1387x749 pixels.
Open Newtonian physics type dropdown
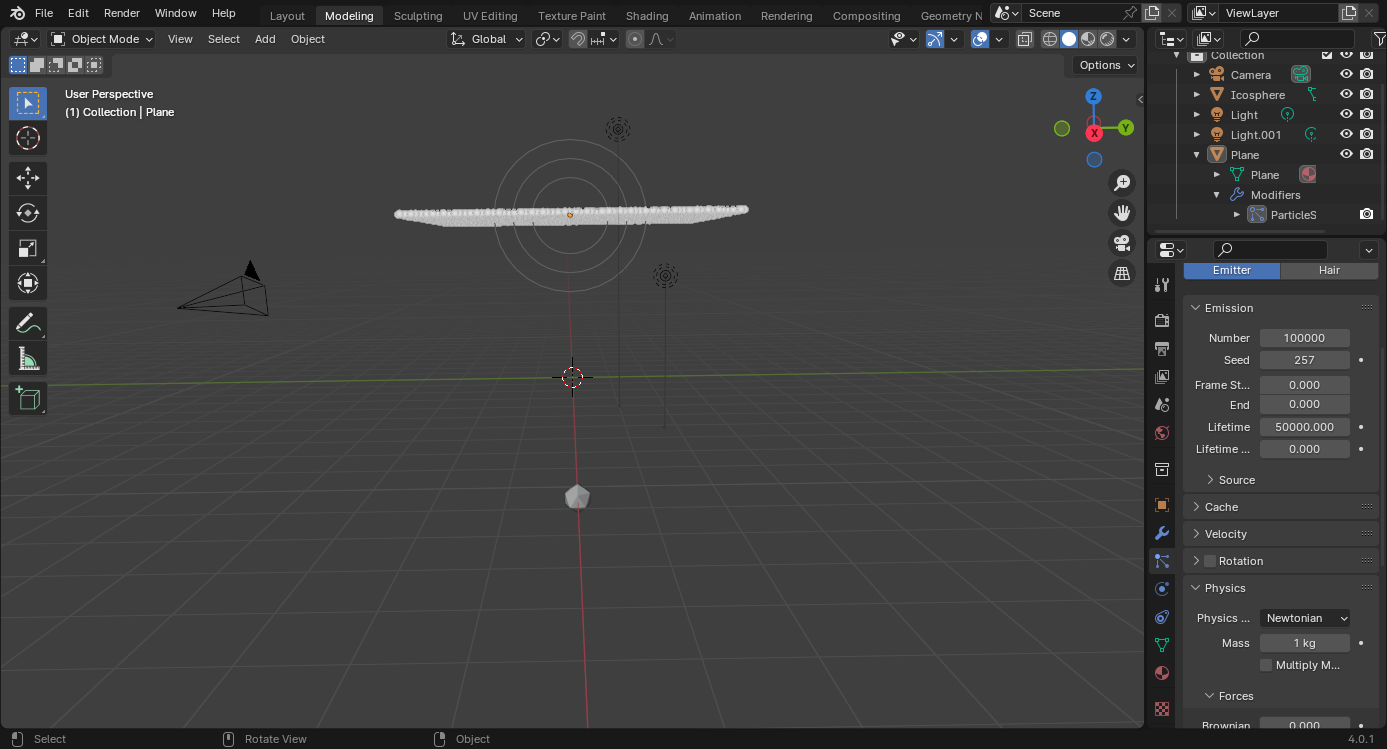tap(1305, 618)
